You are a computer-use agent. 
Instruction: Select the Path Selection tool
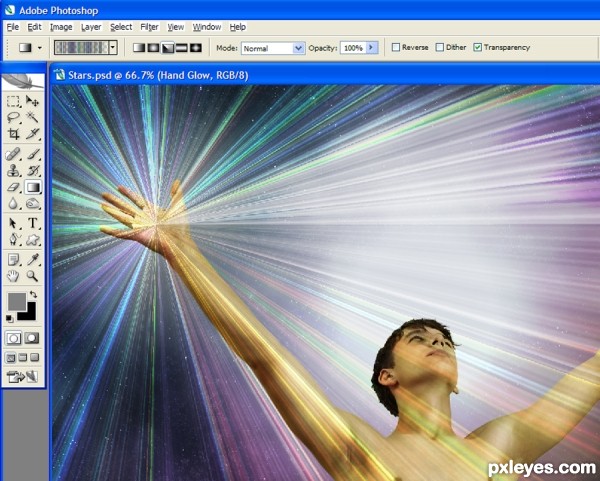13,223
